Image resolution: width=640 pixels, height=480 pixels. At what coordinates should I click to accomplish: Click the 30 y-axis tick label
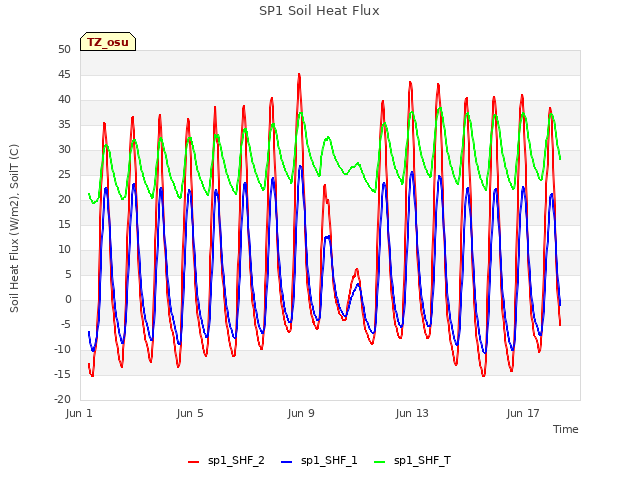[64, 150]
